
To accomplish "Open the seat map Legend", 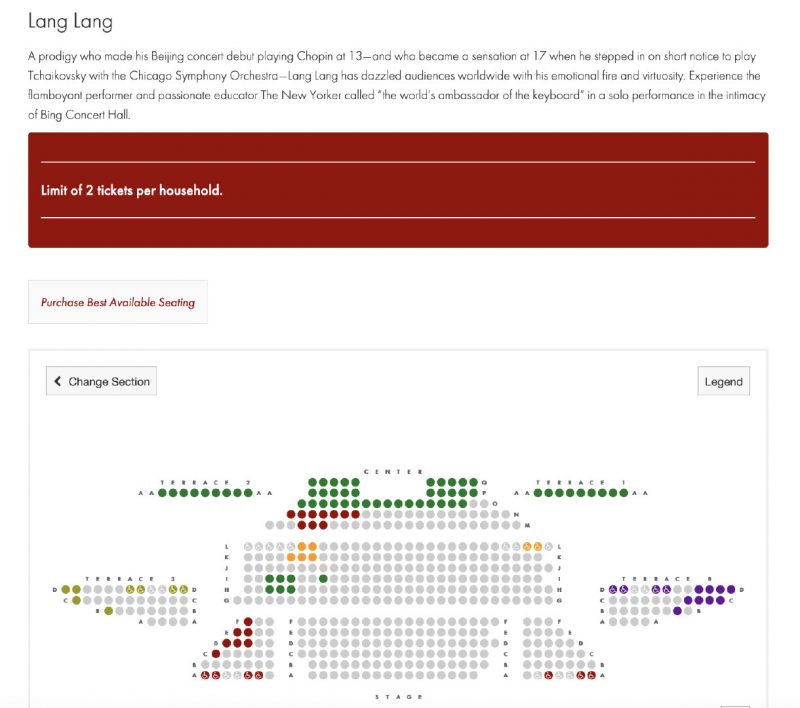I will (x=723, y=381).
